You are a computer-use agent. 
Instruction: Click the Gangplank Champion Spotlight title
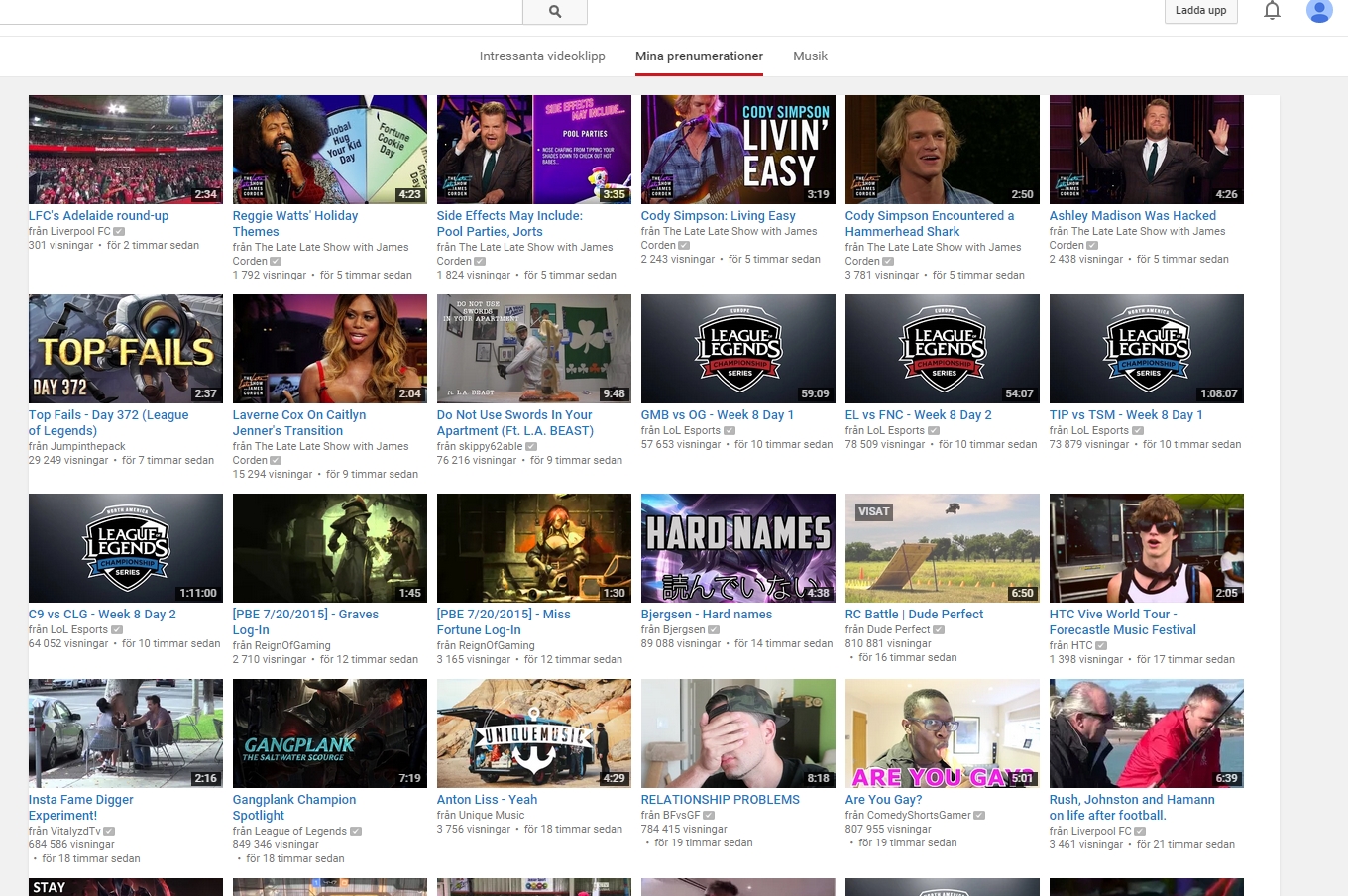(294, 808)
